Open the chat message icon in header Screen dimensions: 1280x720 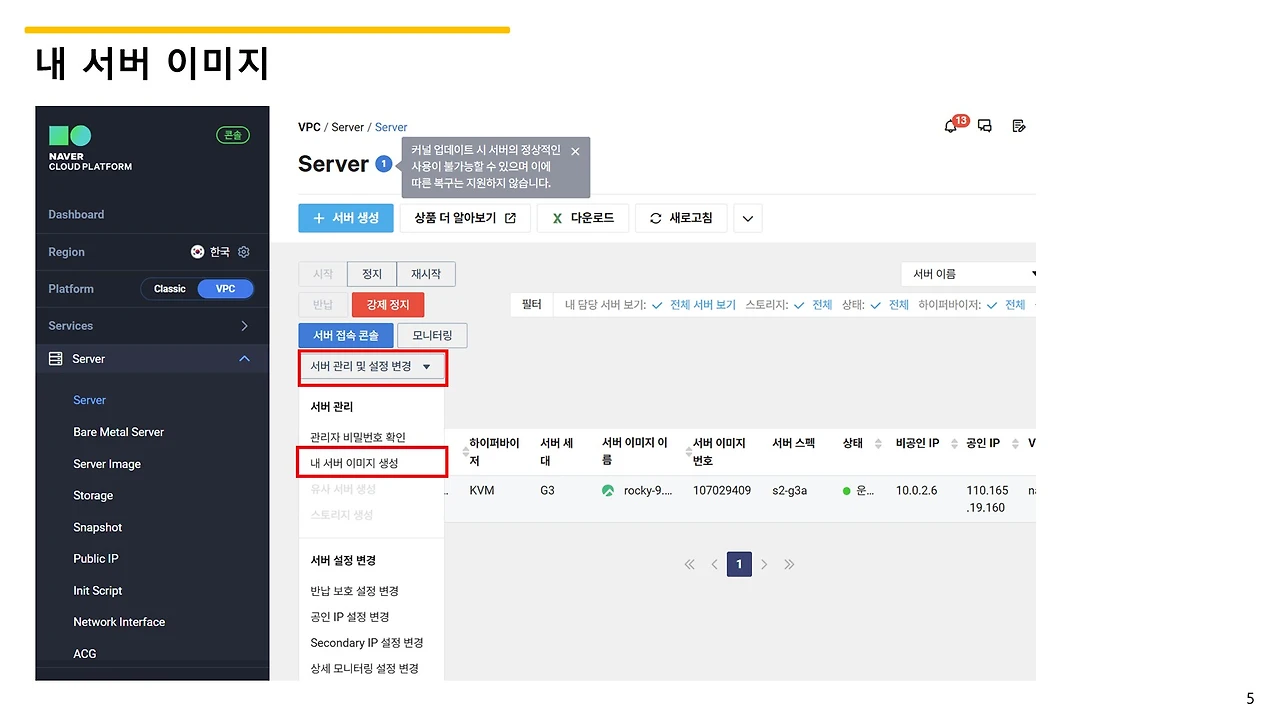(985, 126)
